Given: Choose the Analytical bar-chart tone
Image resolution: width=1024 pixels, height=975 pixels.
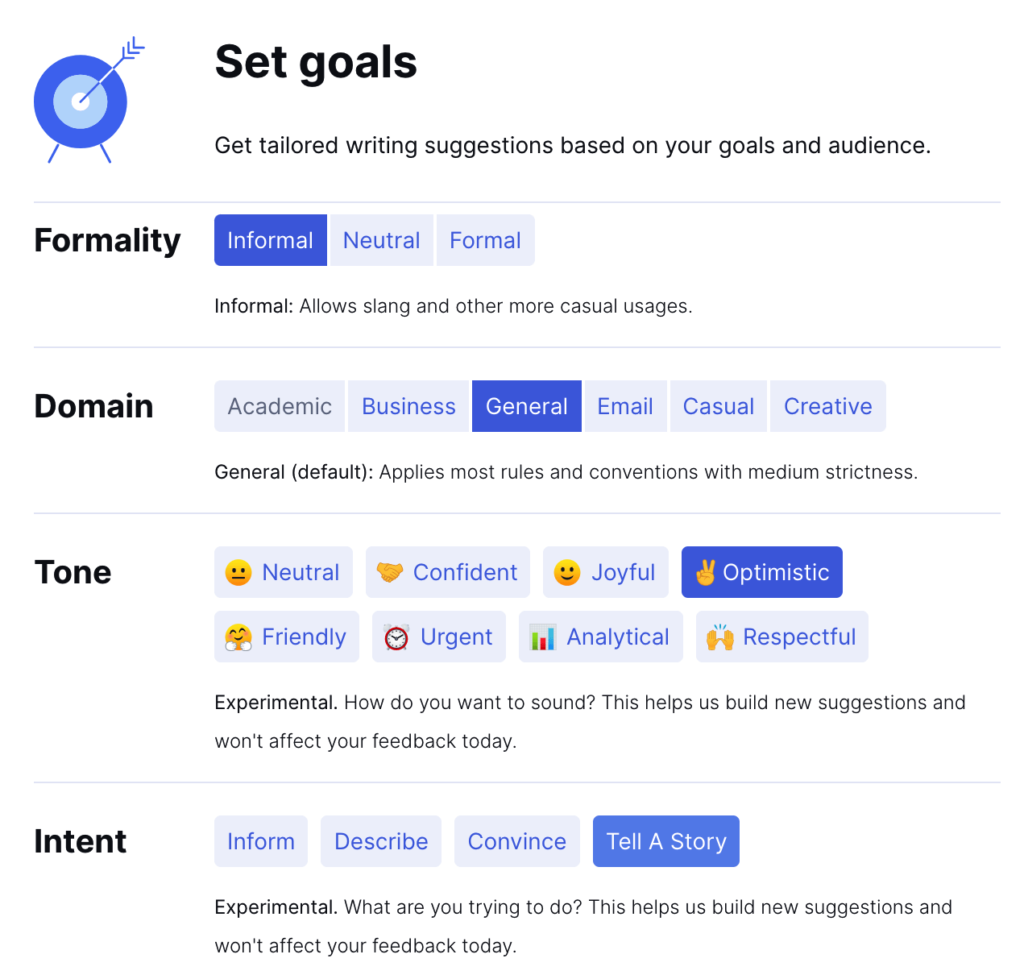Looking at the screenshot, I should [x=600, y=637].
